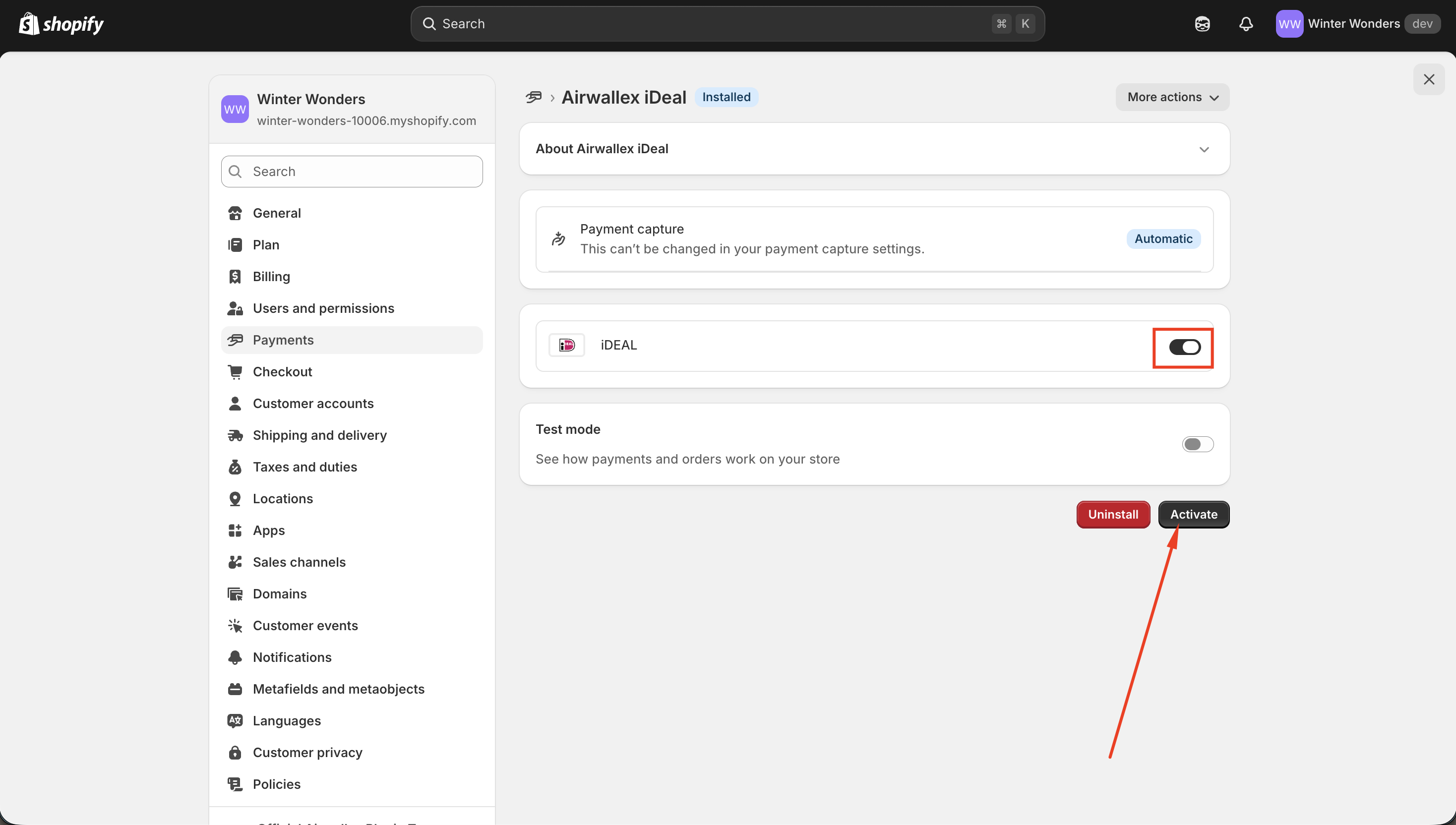Close the settings panel with X
The width and height of the screenshot is (1456, 825).
[1428, 79]
